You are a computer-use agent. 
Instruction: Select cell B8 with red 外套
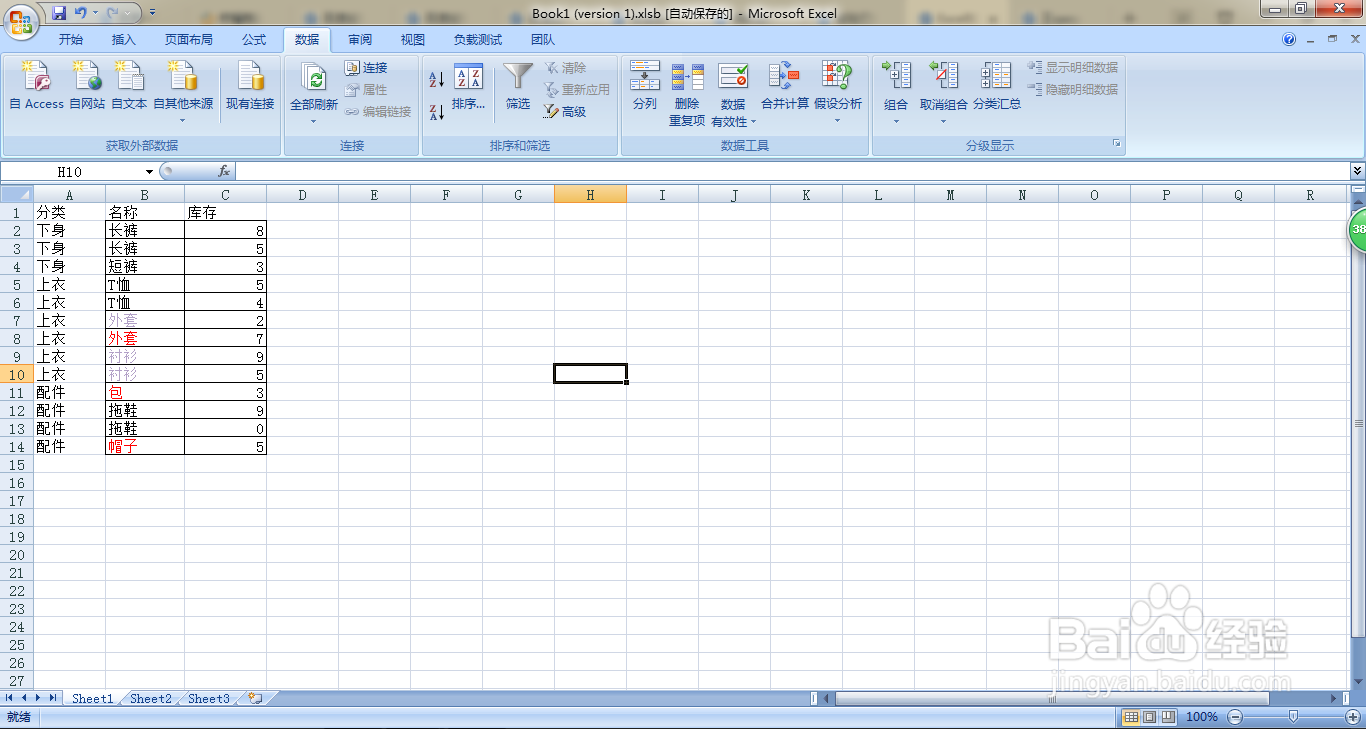click(x=145, y=339)
